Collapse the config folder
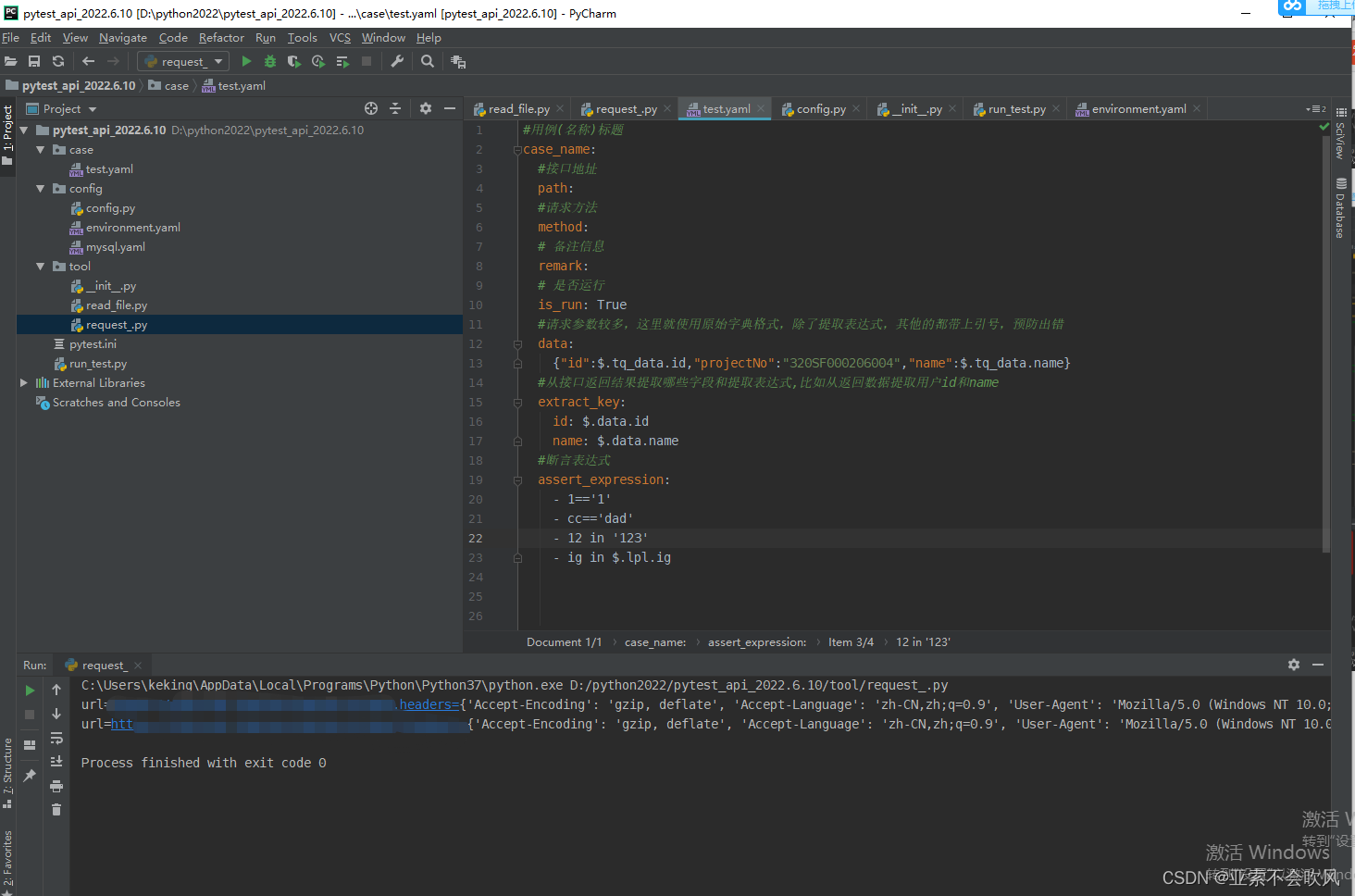1355x896 pixels. pos(41,189)
